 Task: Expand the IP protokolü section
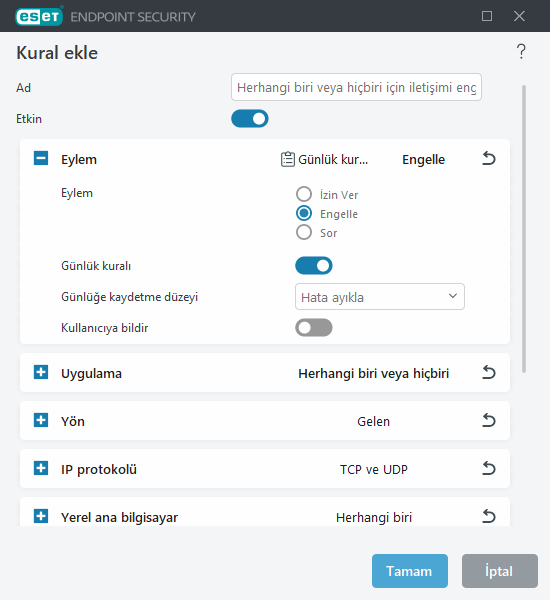click(41, 468)
